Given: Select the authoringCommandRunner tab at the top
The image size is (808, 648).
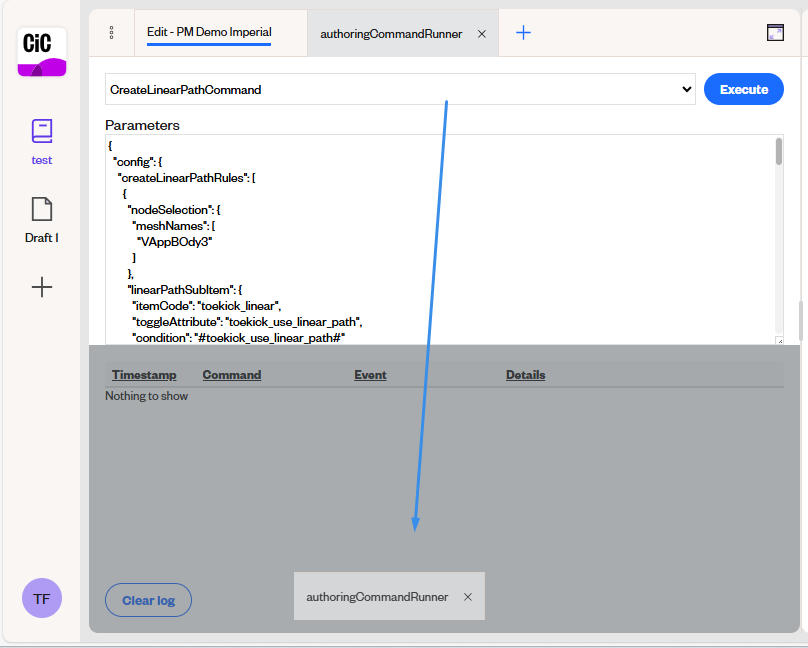Looking at the screenshot, I should click(x=389, y=33).
